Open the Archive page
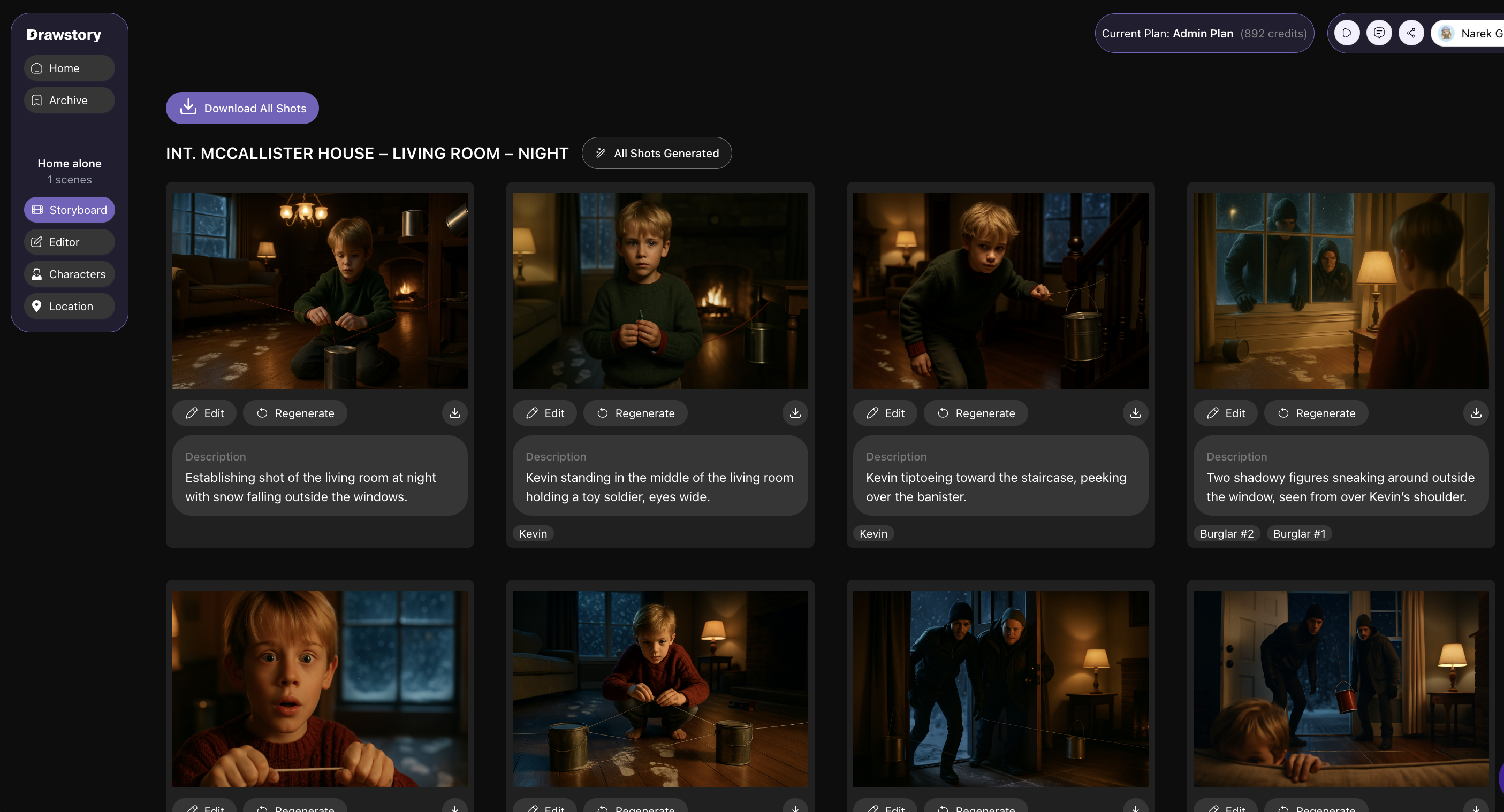 70,101
